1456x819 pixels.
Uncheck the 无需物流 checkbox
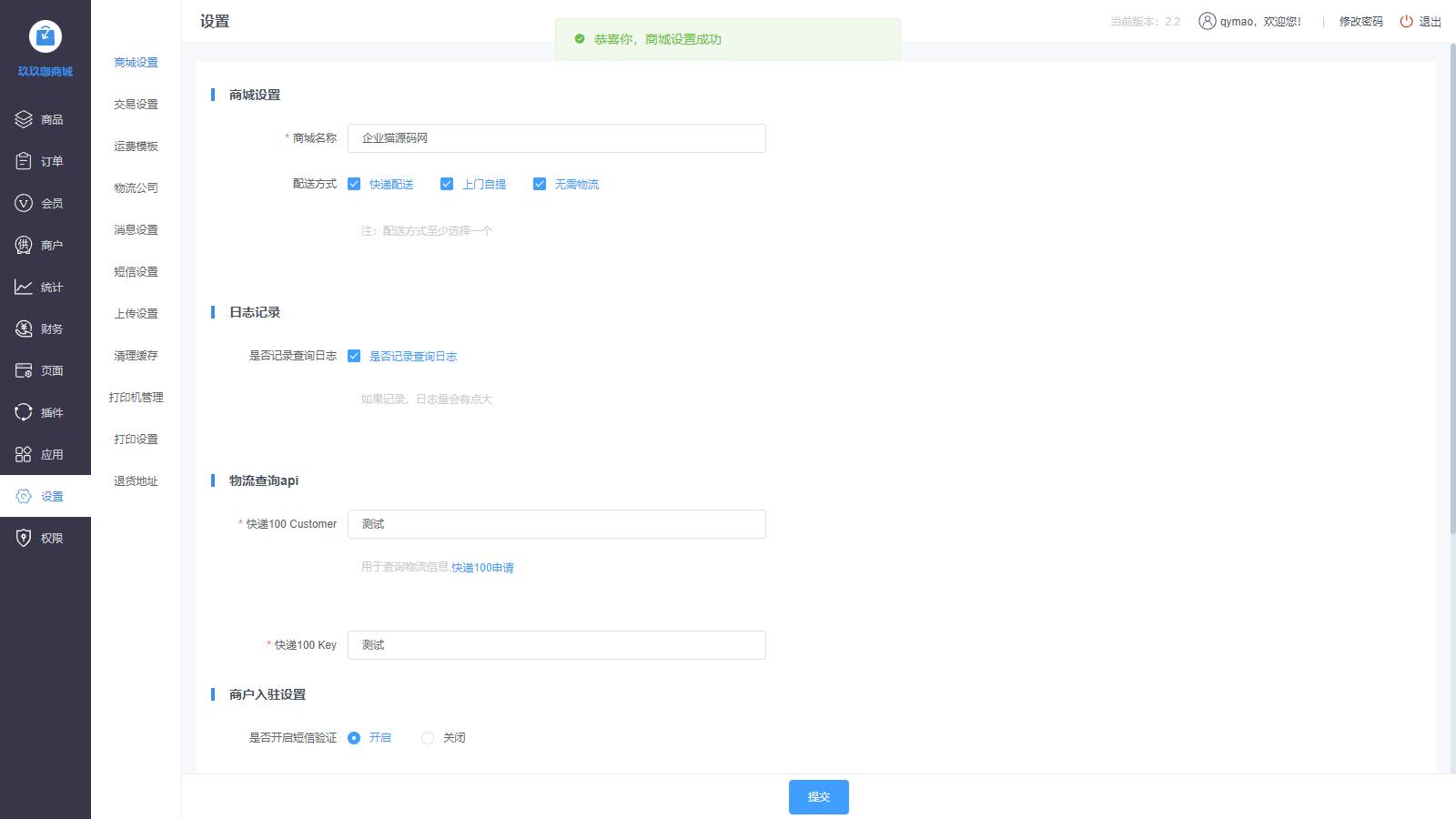click(x=540, y=184)
